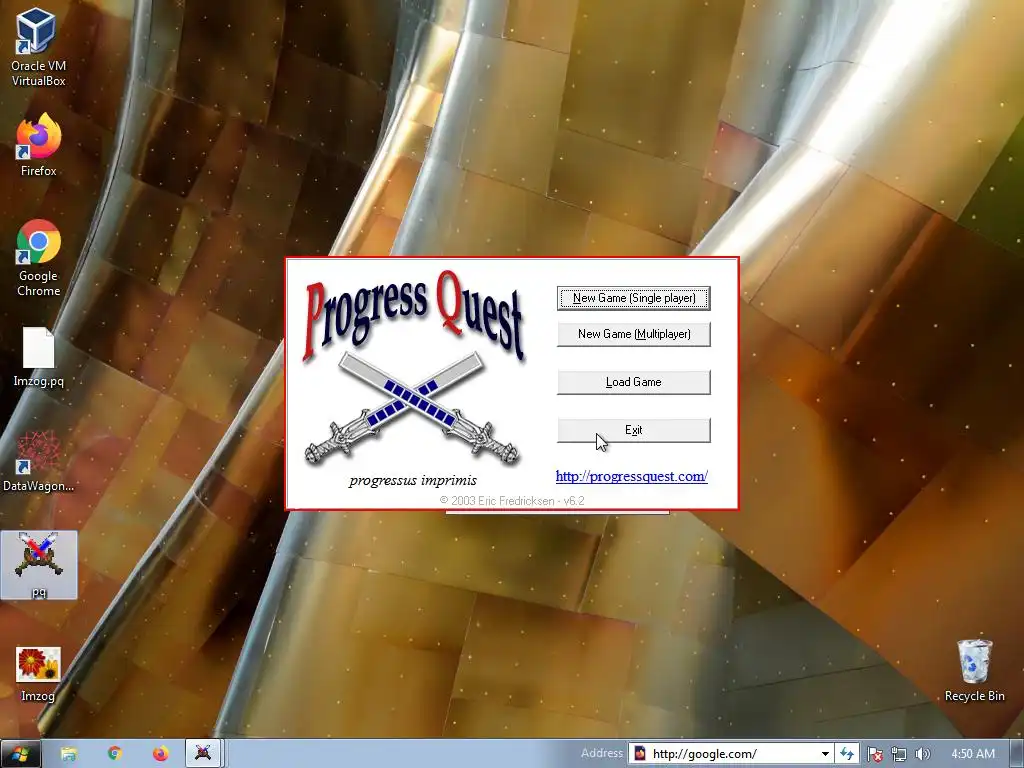Viewport: 1024px width, 768px height.
Task: Open the Windows Start menu
Action: 20,754
